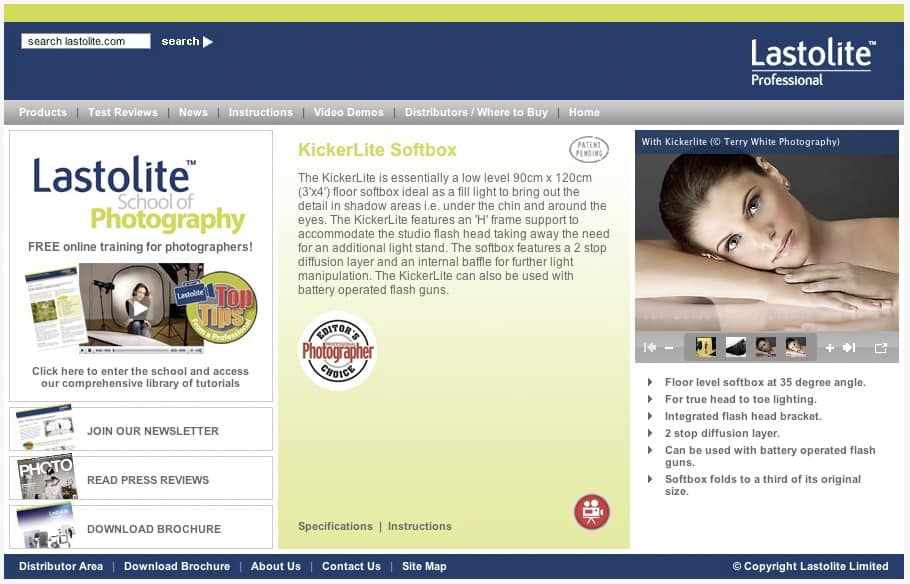Click 'Integrated flash head bracket.' text

[x=743, y=416]
